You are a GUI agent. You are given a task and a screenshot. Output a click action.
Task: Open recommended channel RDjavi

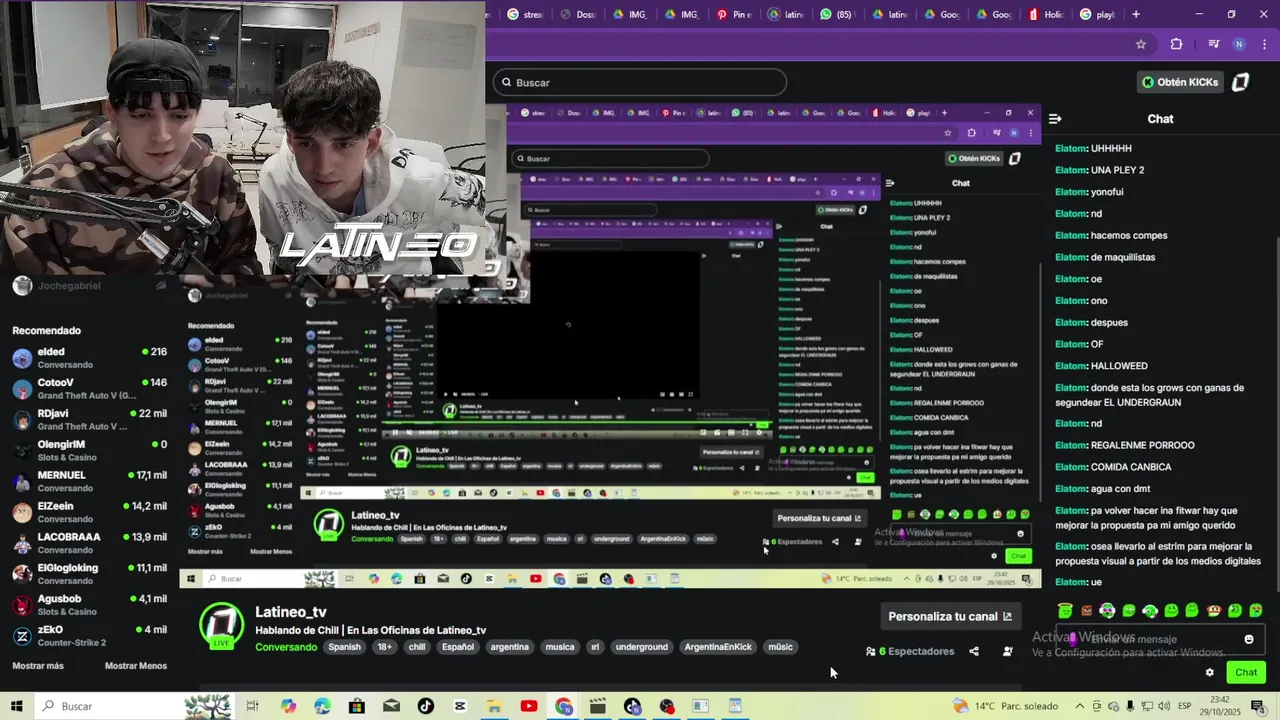(89, 420)
